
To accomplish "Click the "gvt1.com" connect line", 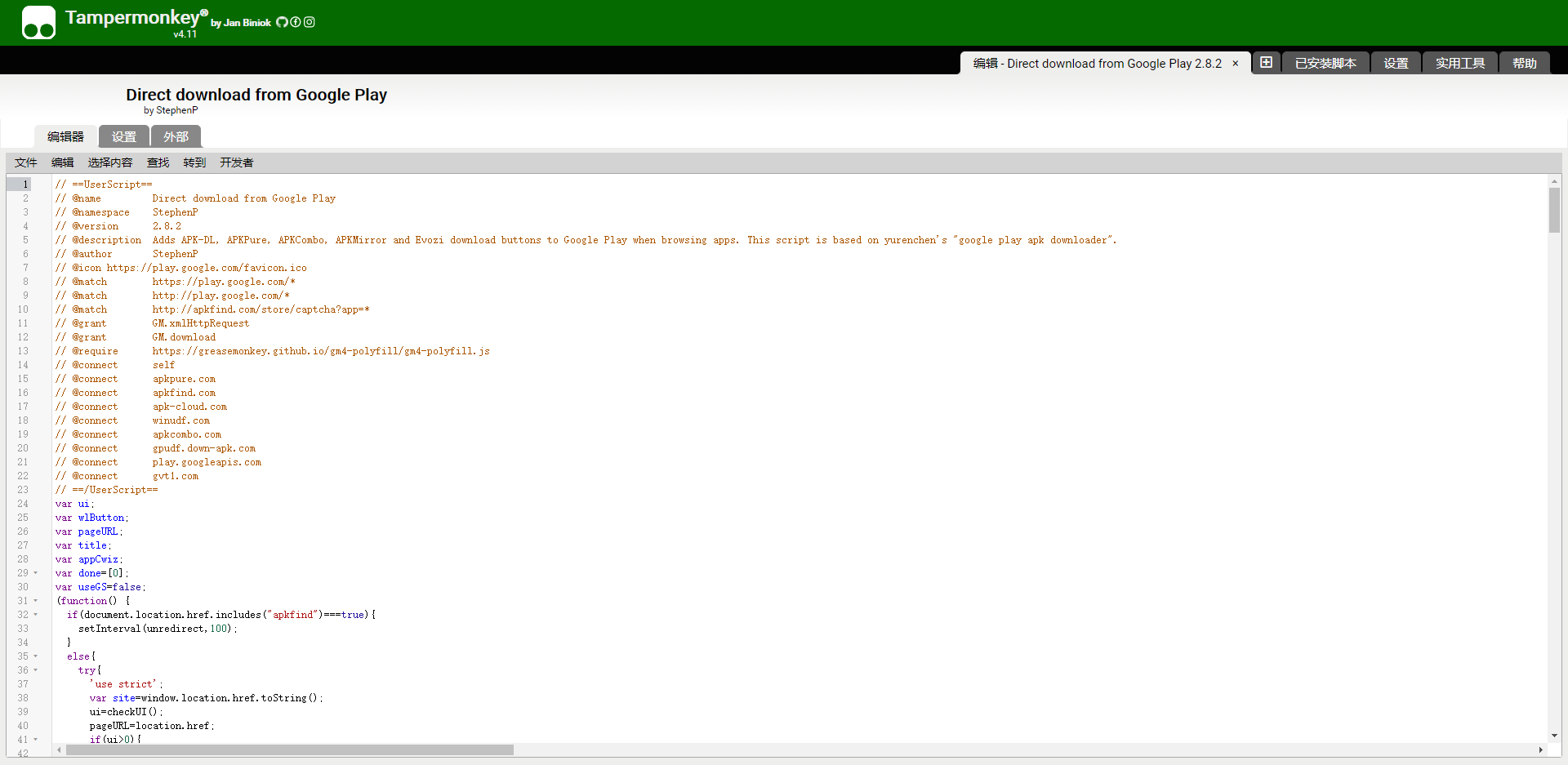I will coord(176,476).
